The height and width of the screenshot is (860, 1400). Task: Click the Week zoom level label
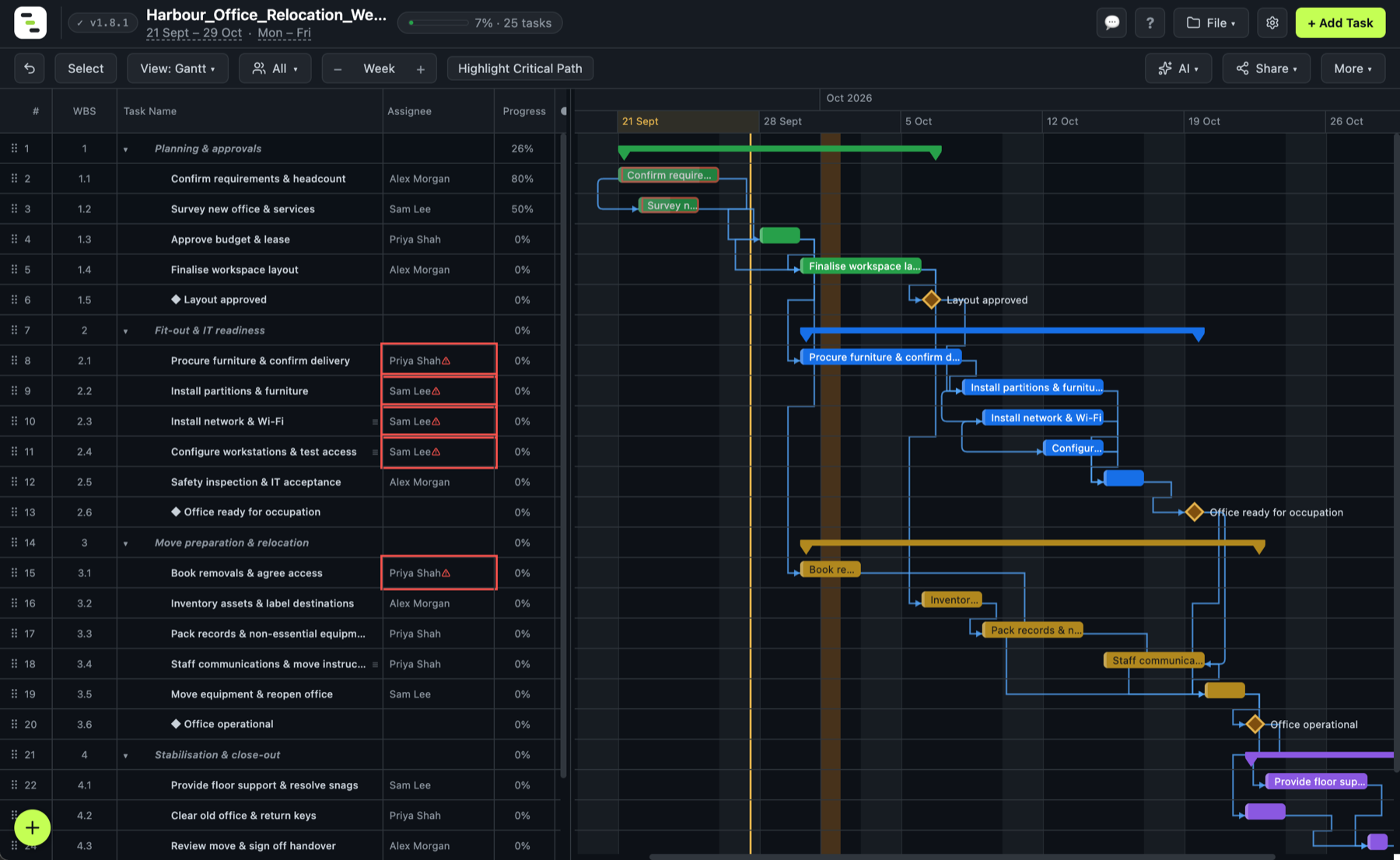tap(379, 68)
